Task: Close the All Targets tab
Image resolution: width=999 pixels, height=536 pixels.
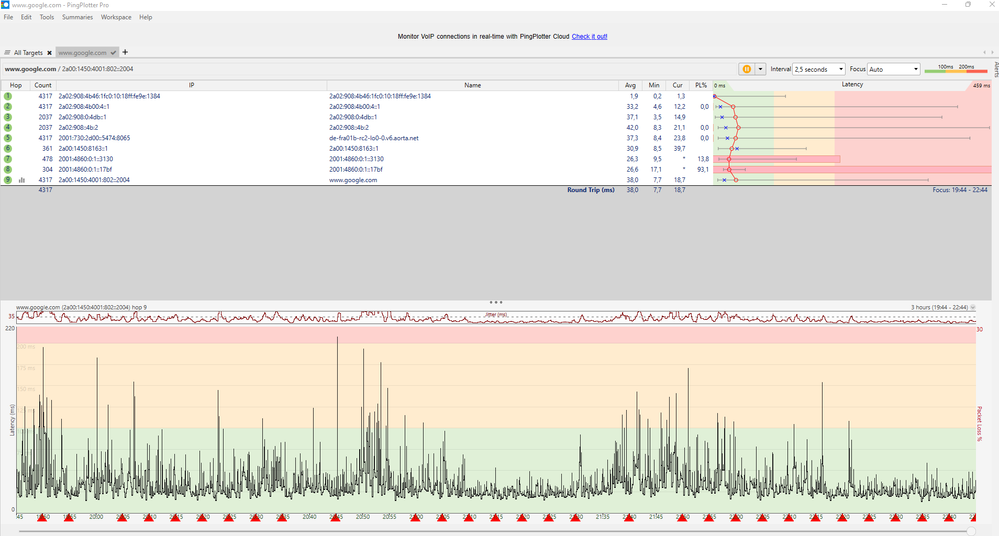Action: click(49, 53)
